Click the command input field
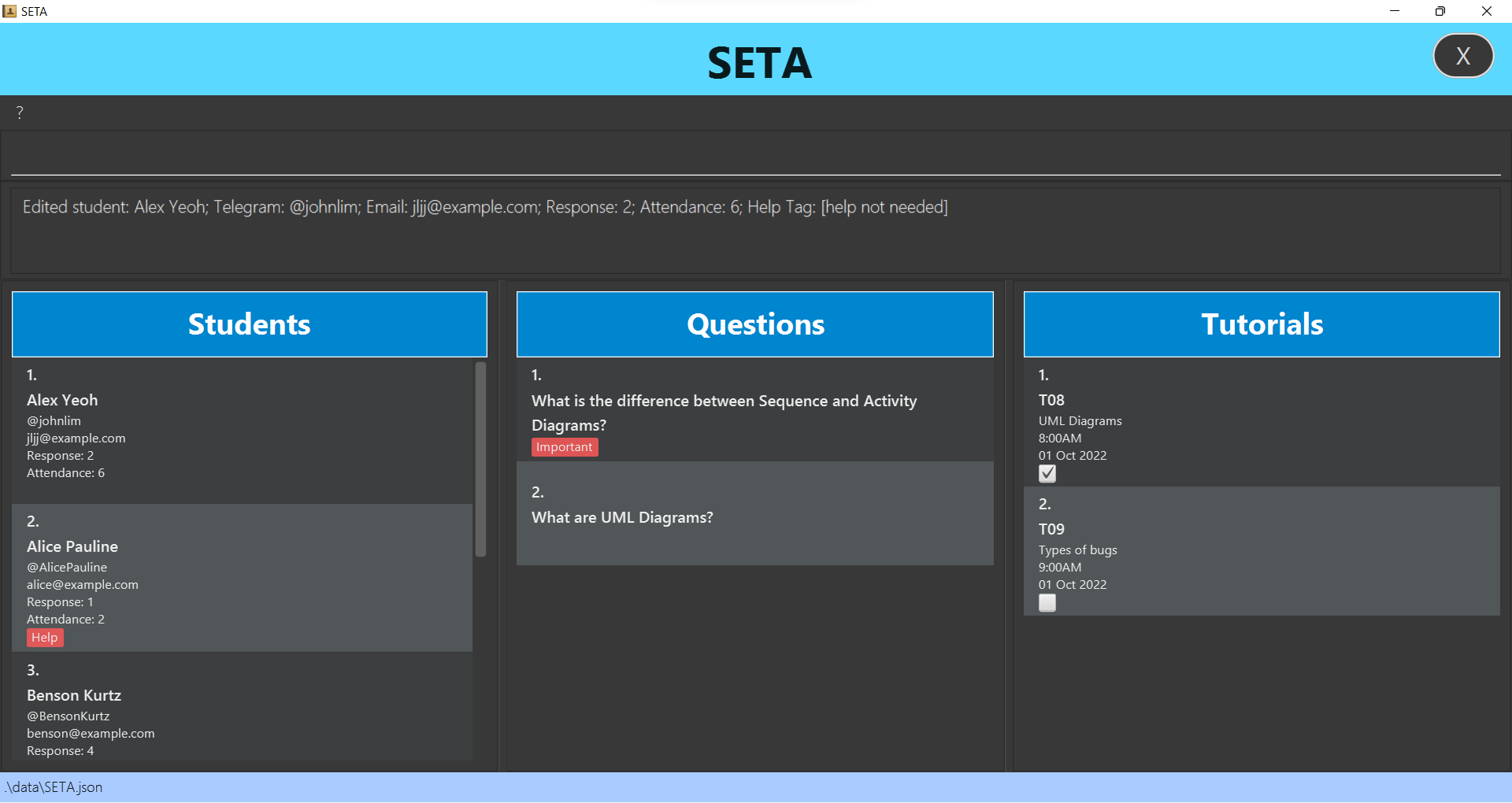 756,154
